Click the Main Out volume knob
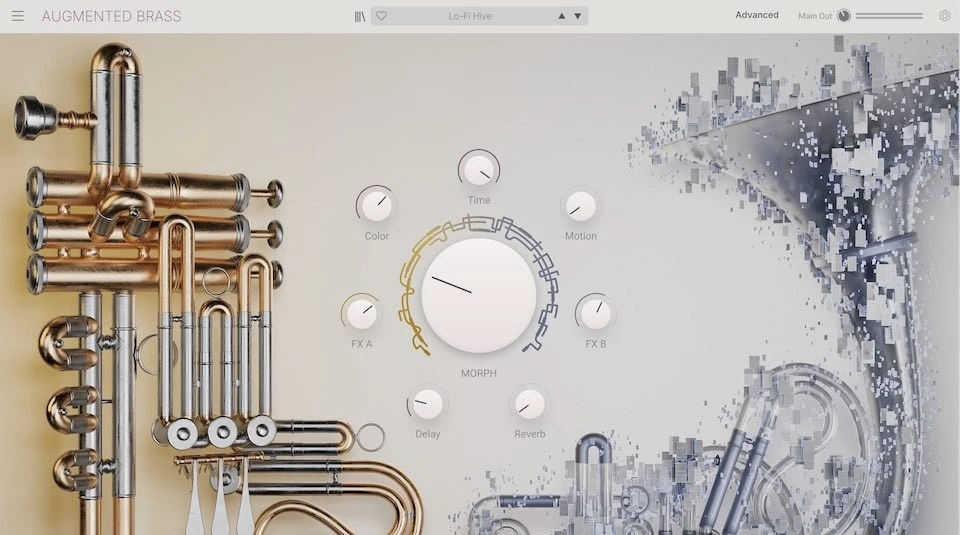960x535 pixels. (x=844, y=16)
